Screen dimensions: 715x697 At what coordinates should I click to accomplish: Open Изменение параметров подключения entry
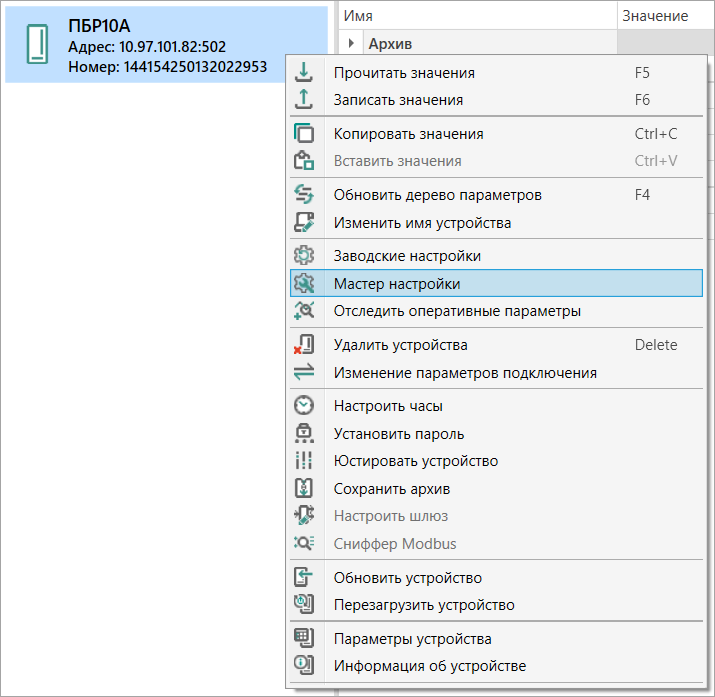point(496,372)
